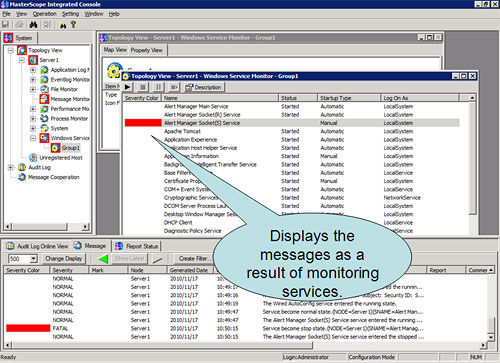Pause the service with the pause button
Screen dimensions: 500x363
(158, 87)
